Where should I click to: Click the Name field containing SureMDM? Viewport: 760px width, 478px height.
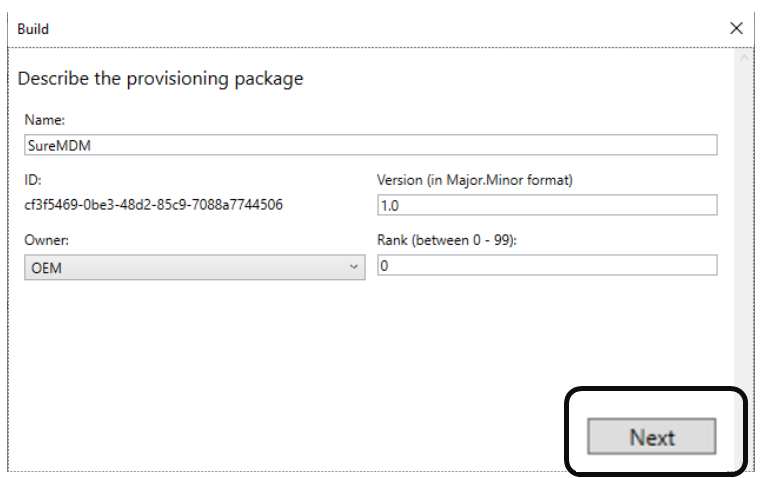point(371,145)
